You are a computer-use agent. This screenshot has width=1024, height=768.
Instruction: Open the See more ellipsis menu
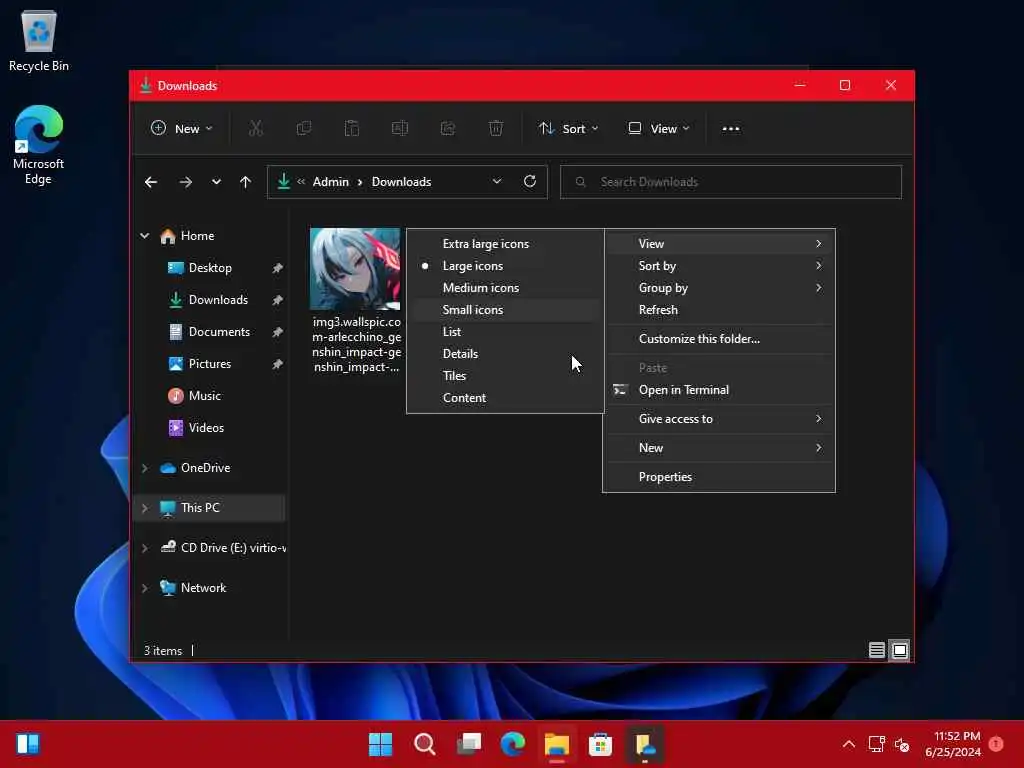click(x=731, y=129)
